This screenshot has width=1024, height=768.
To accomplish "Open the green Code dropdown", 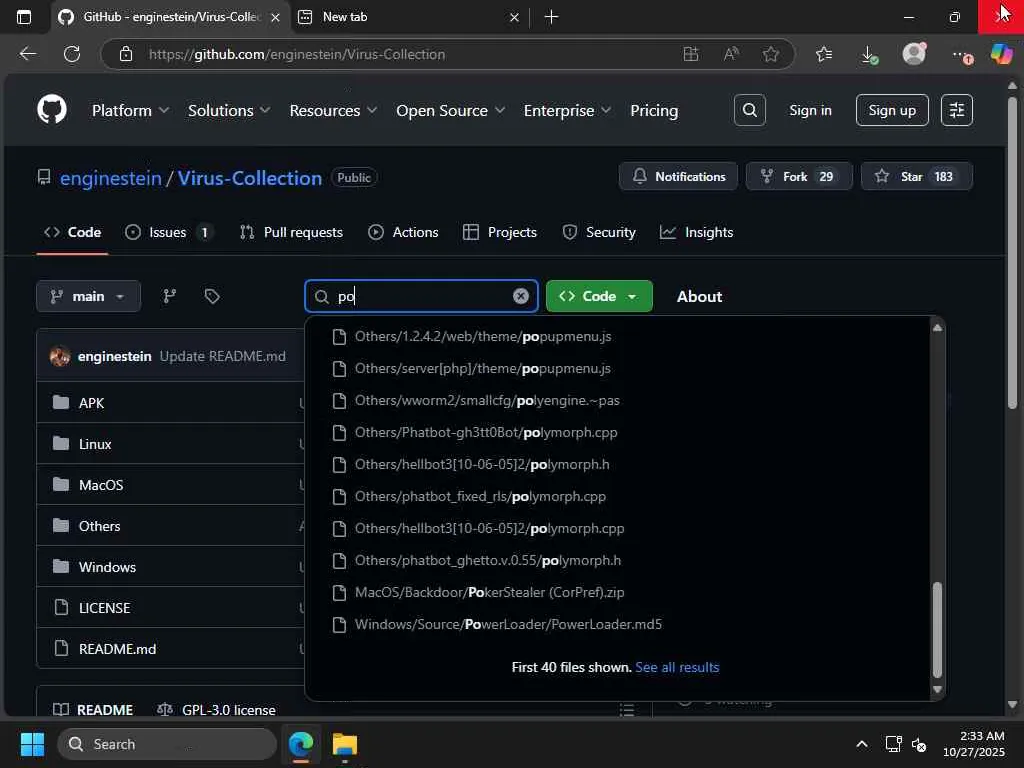I will point(599,296).
